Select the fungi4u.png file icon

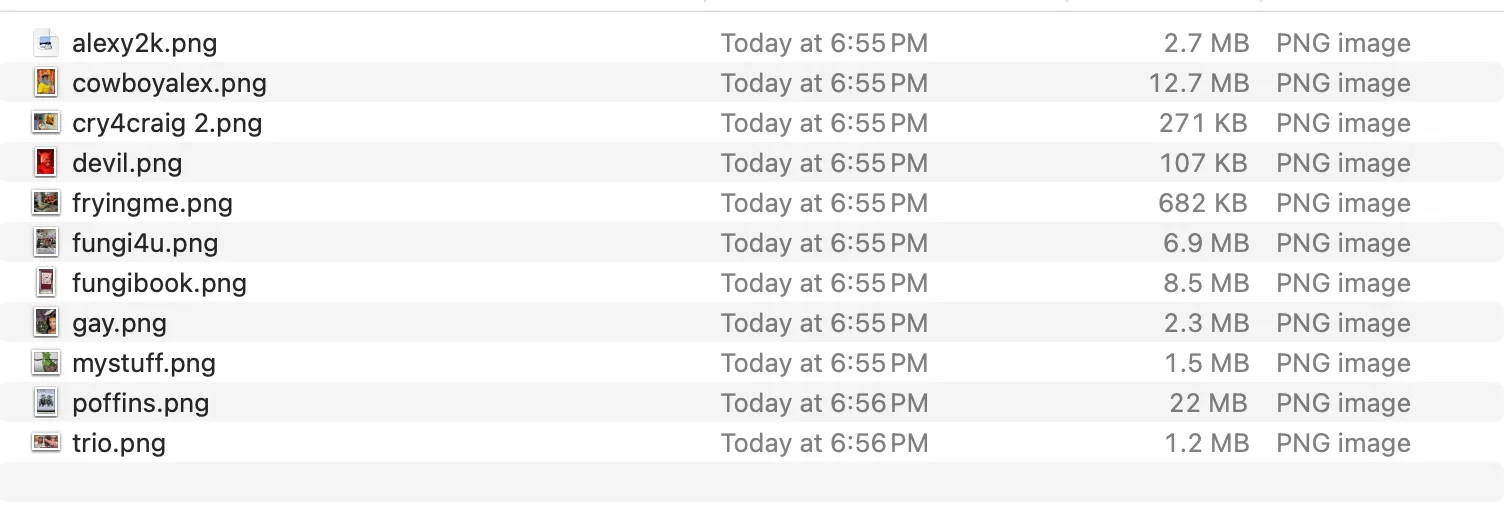(45, 243)
